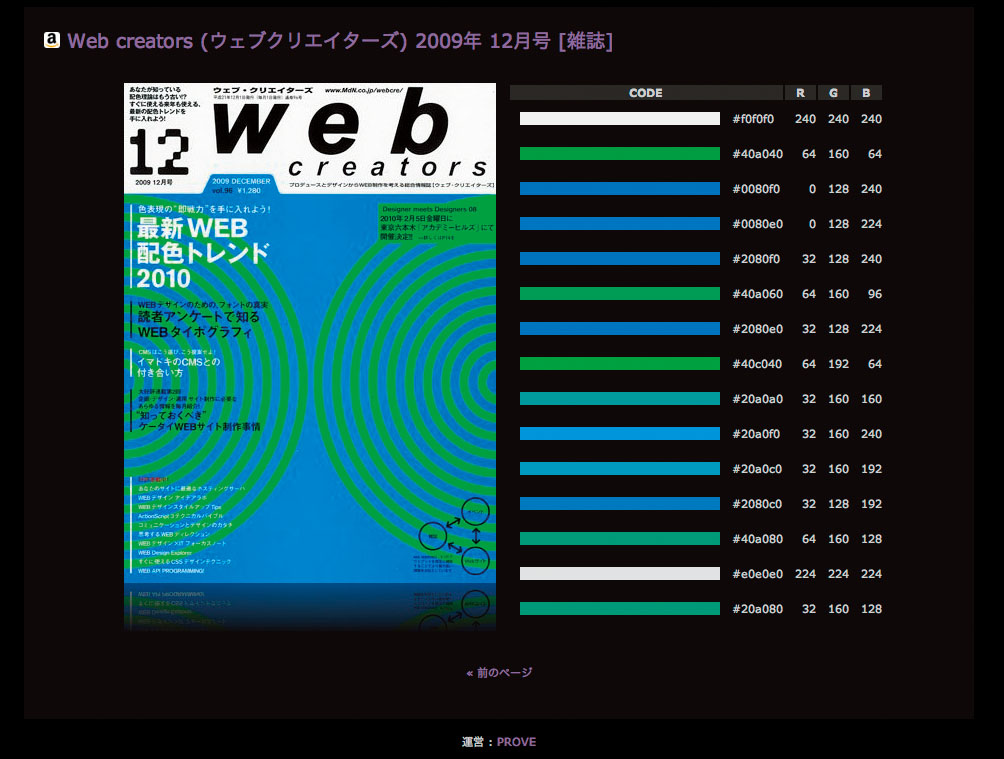This screenshot has width=1004, height=759.
Task: Select the green #40a040 color swatch
Action: pos(619,154)
